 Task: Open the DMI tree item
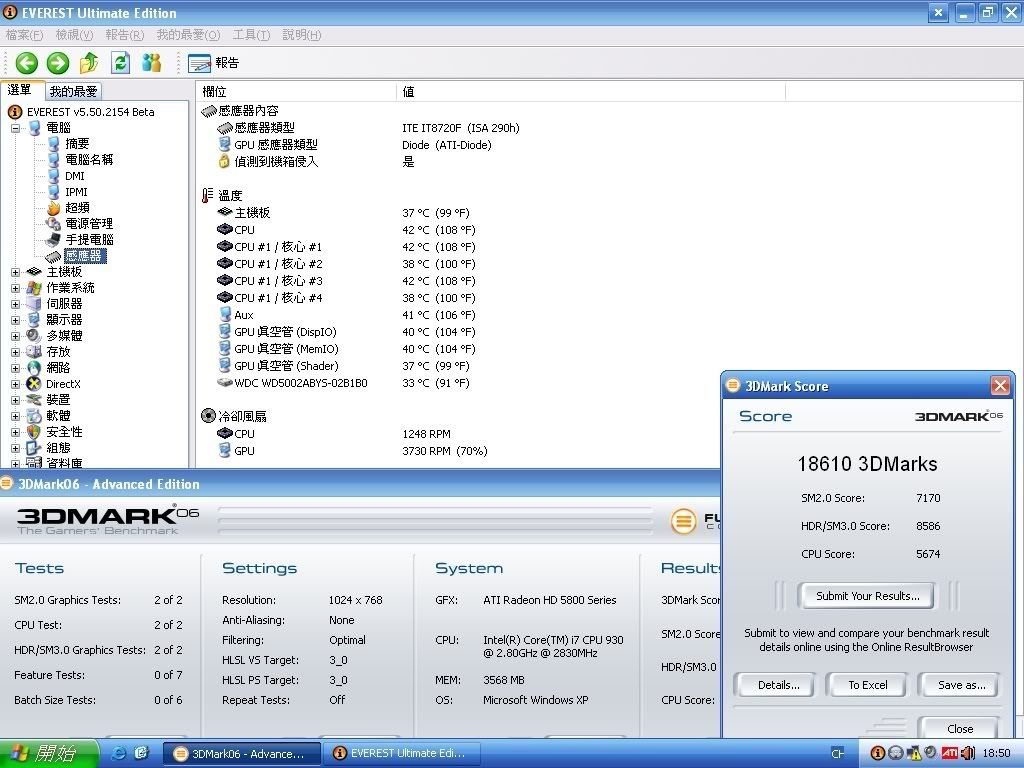coord(74,176)
